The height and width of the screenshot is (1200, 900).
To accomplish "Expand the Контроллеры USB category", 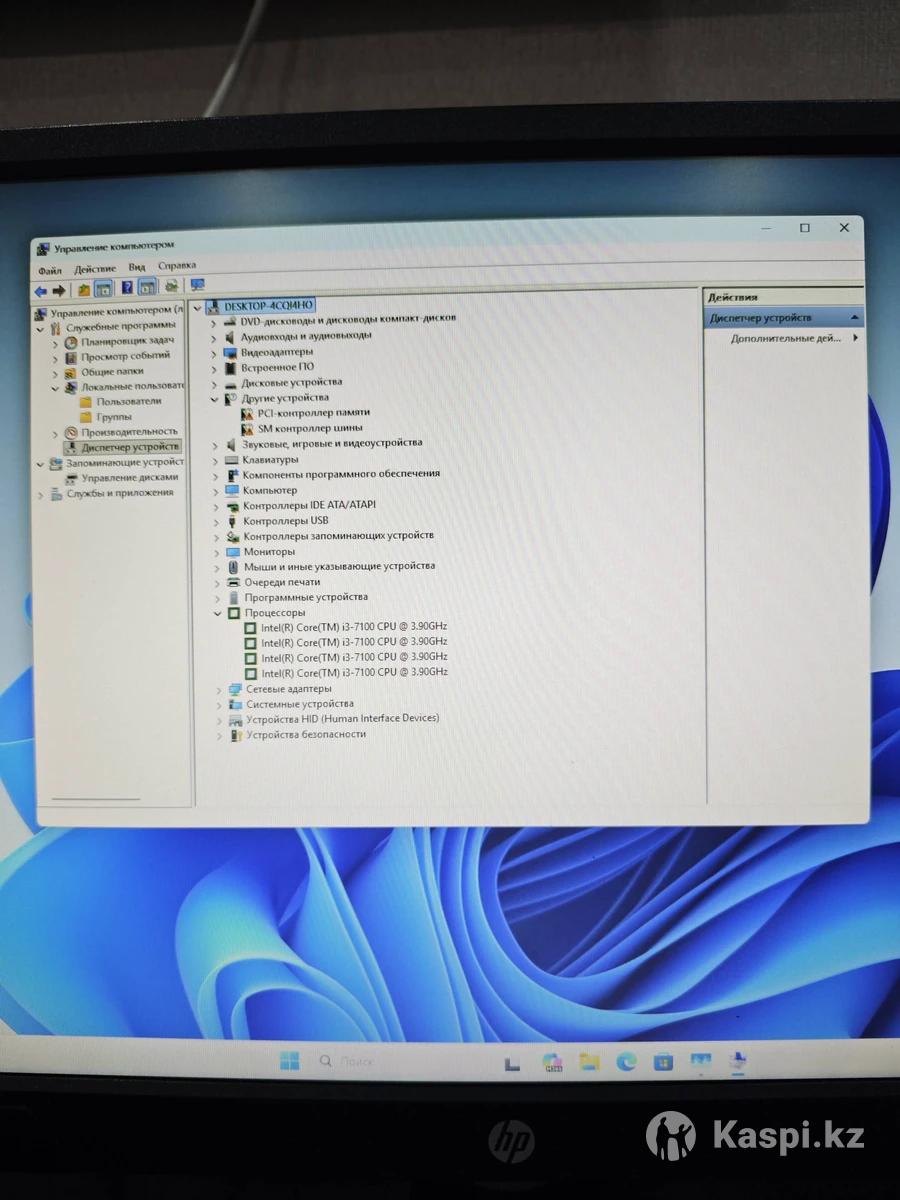I will (217, 521).
